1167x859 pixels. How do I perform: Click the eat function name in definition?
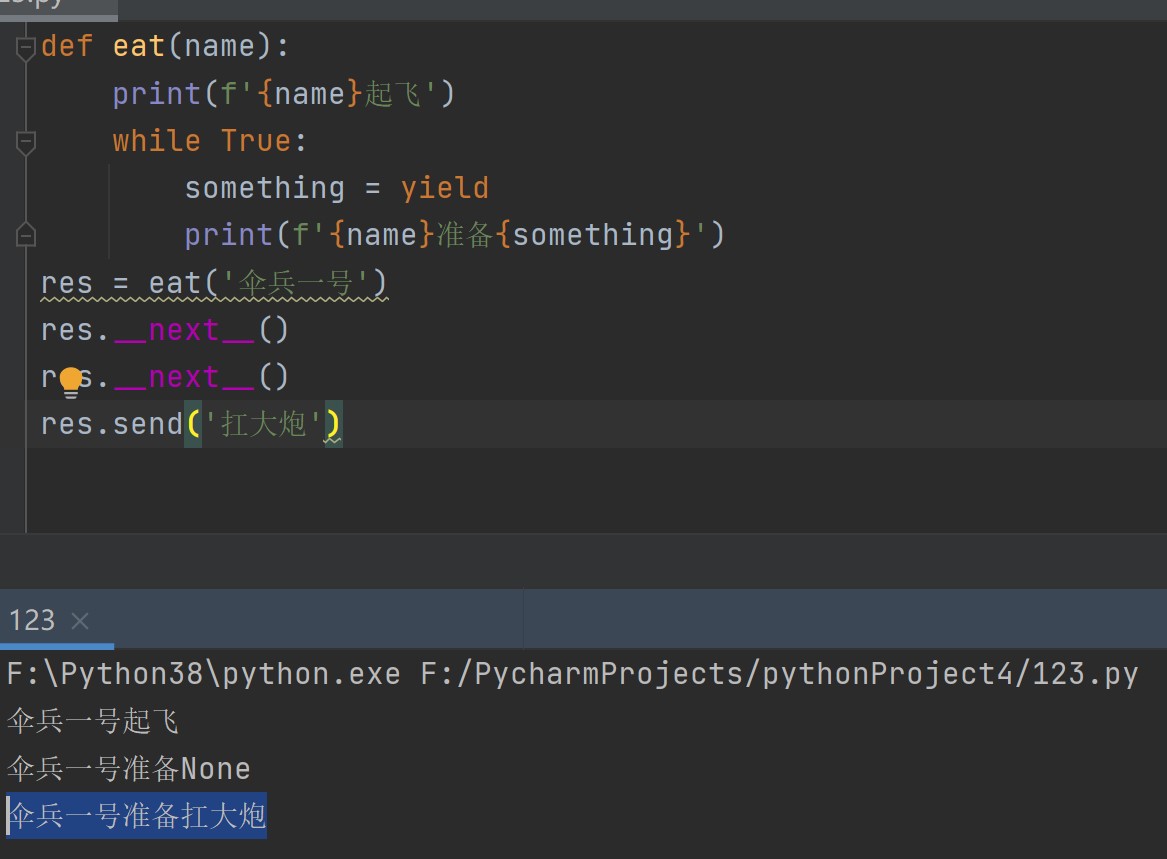138,47
